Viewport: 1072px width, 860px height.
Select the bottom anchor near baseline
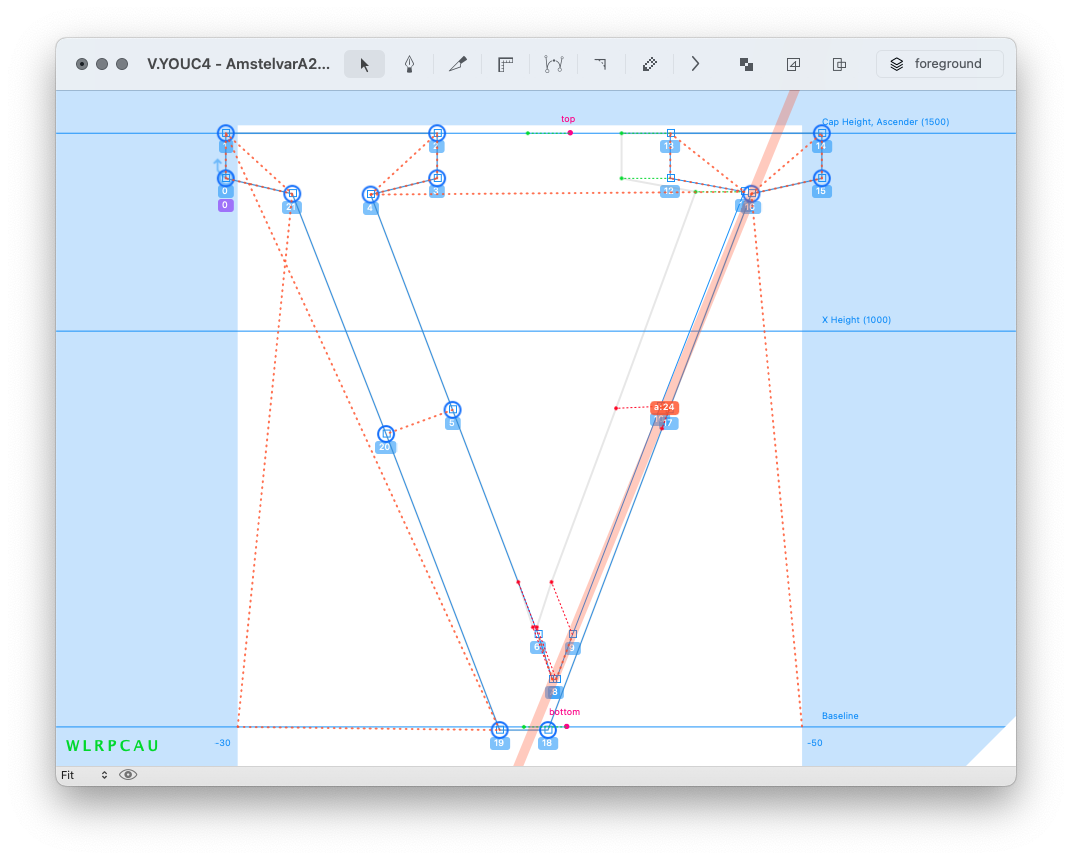(x=566, y=726)
